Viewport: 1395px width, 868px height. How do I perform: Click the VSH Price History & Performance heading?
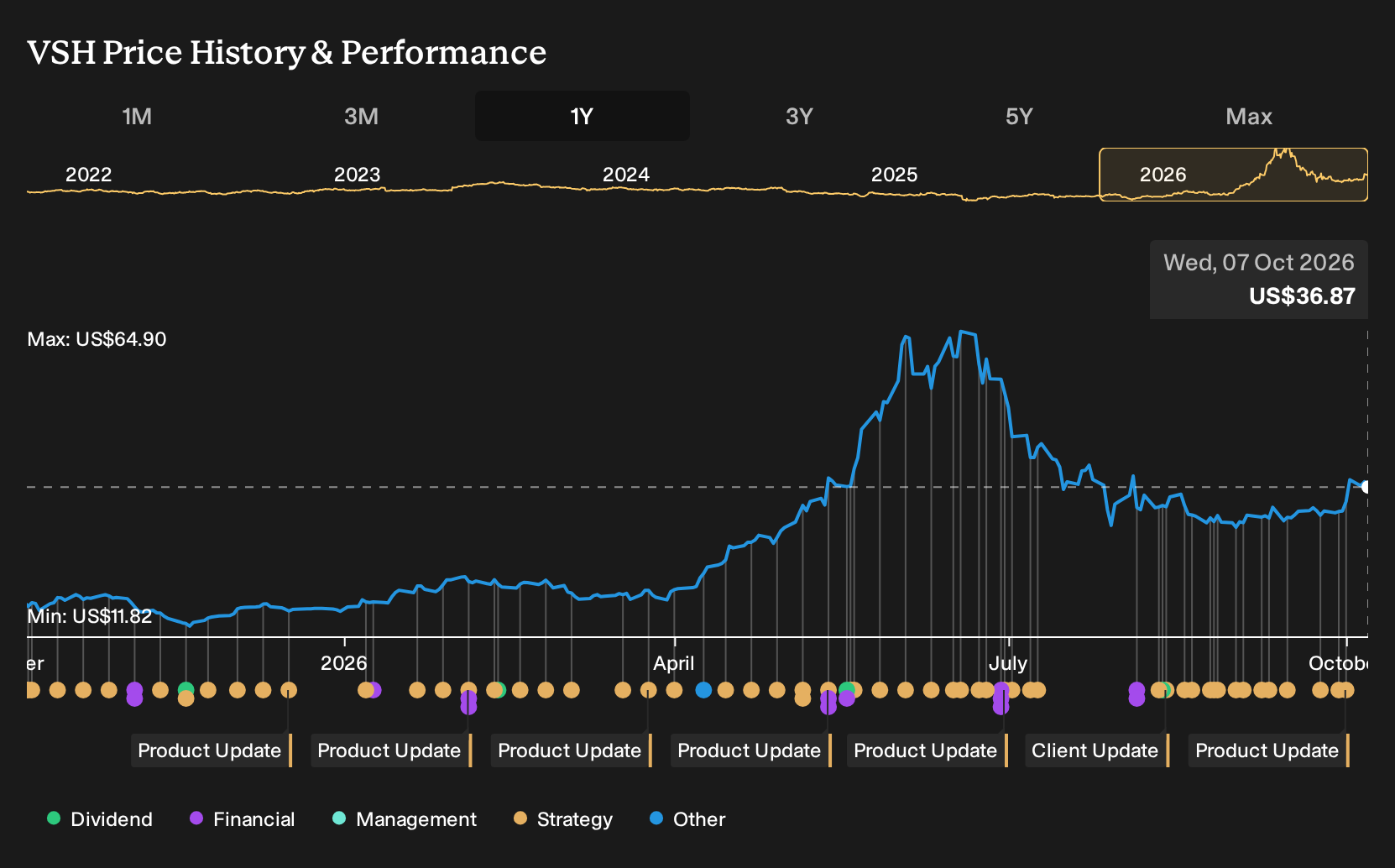coord(287,52)
